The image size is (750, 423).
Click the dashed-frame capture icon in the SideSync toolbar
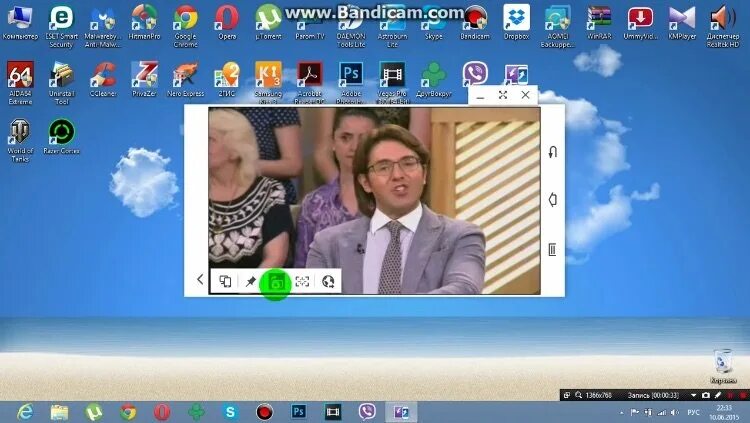[x=302, y=281]
